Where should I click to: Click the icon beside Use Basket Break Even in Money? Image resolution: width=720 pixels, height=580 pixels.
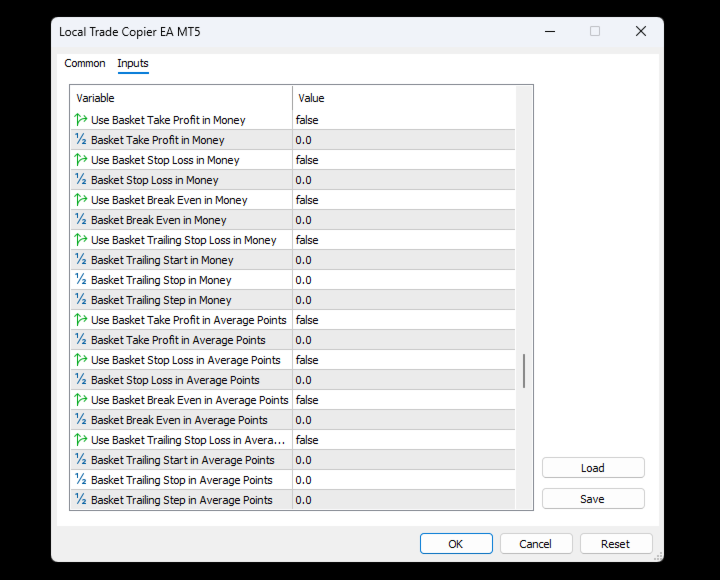81,200
